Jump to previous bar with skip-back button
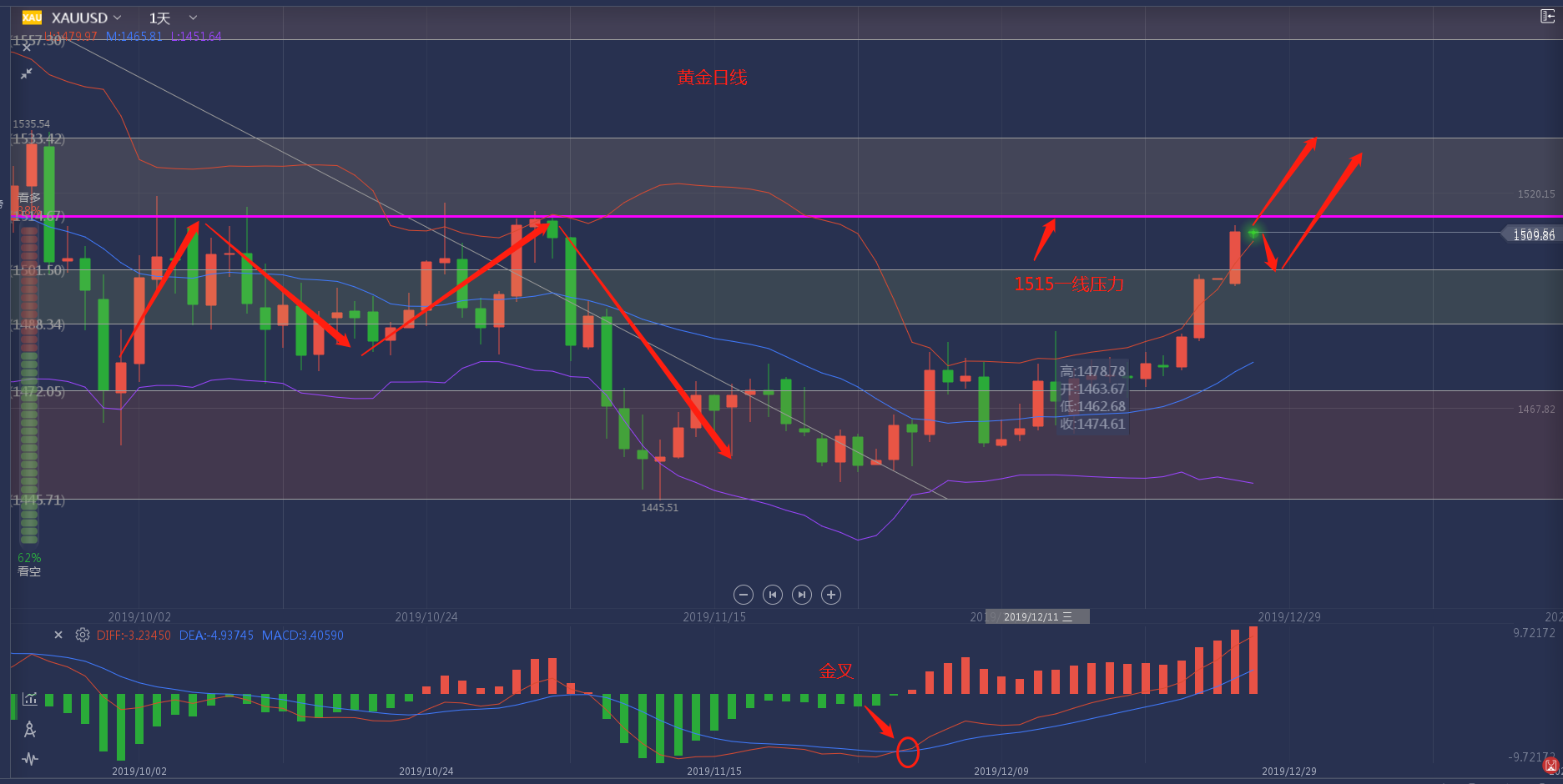1563x784 pixels. [773, 595]
